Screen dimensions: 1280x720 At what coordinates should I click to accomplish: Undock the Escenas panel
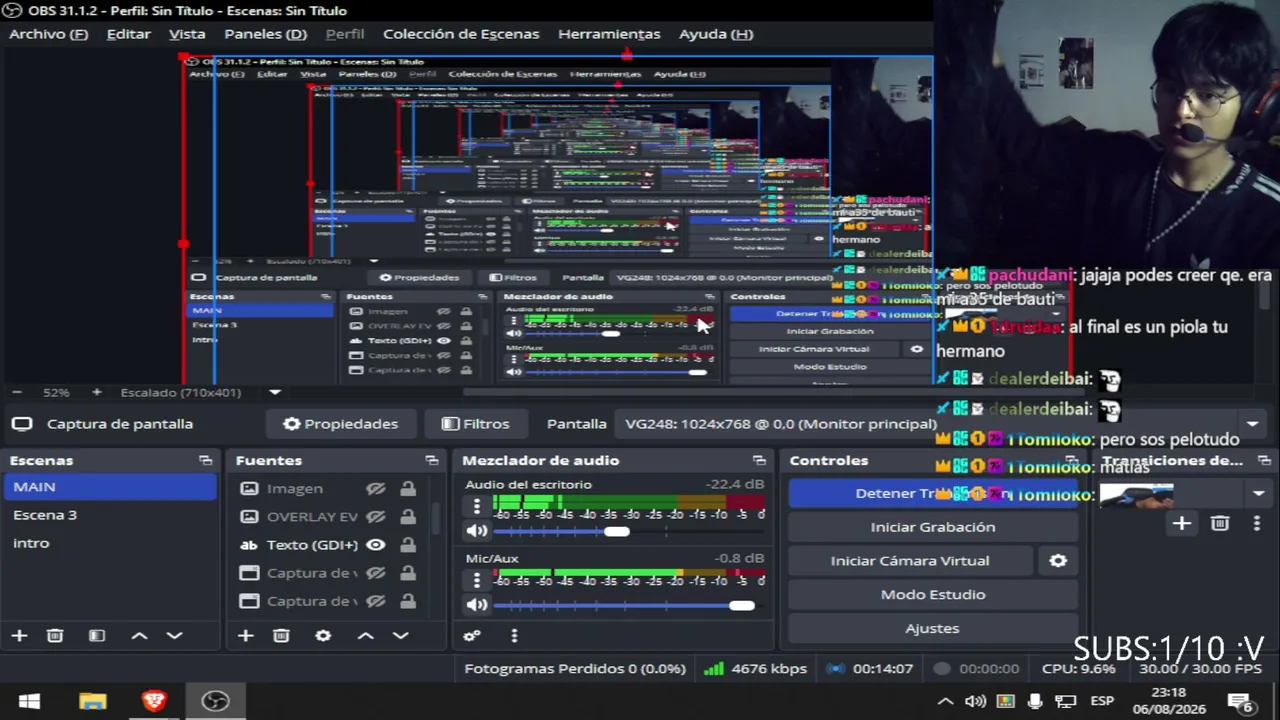205,460
